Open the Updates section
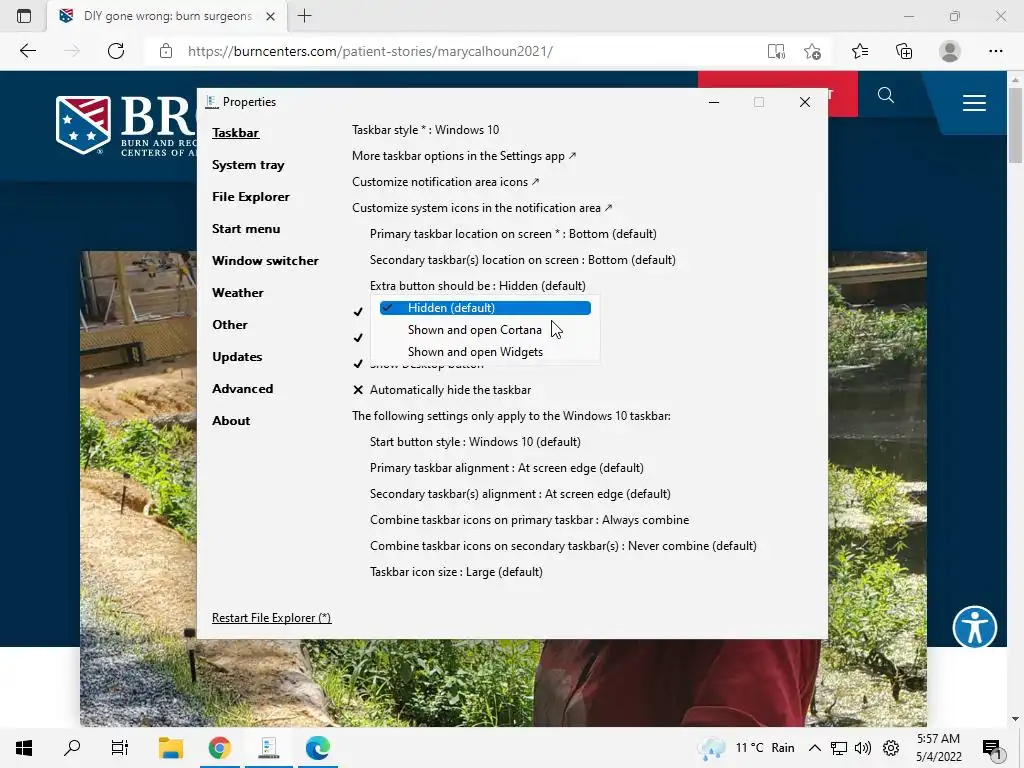1024x768 pixels. (x=236, y=357)
